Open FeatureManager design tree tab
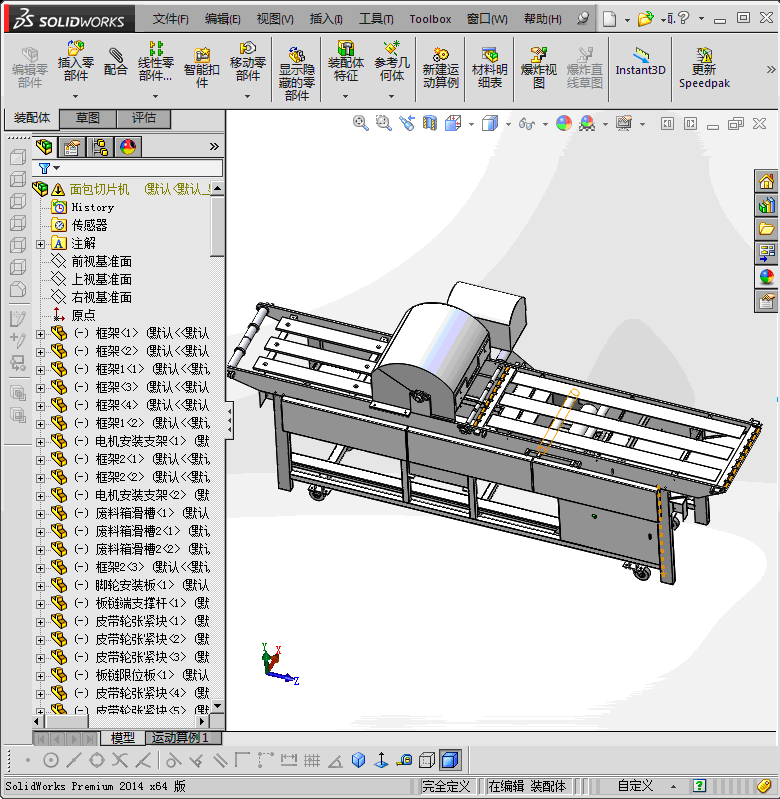 click(x=44, y=147)
